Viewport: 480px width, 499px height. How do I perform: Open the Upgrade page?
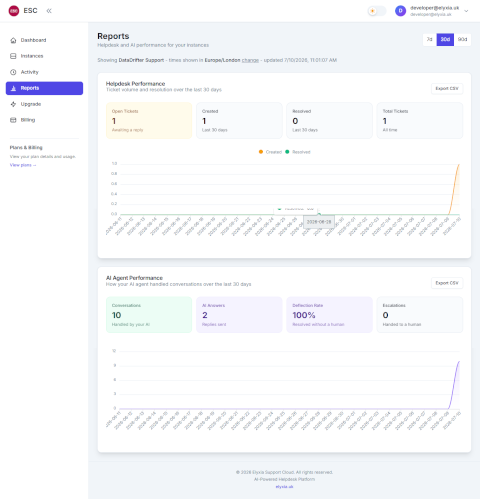[x=44, y=104]
